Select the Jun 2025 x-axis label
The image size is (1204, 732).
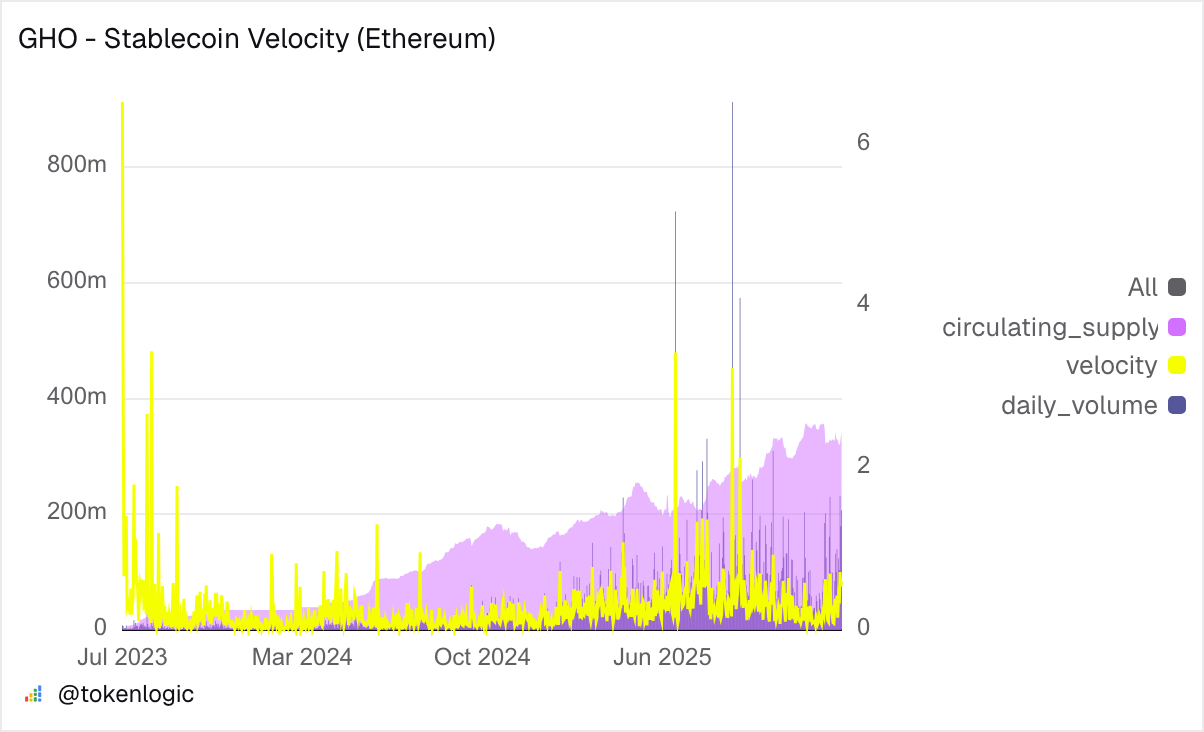click(x=662, y=657)
